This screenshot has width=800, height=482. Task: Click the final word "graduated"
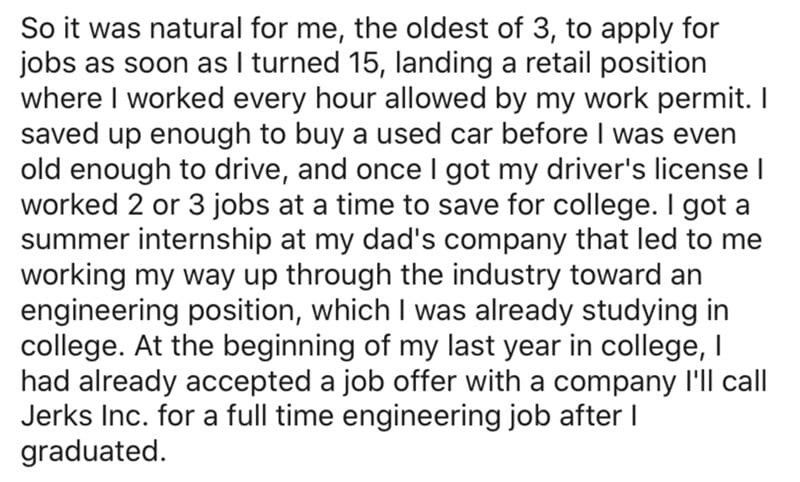(90, 452)
